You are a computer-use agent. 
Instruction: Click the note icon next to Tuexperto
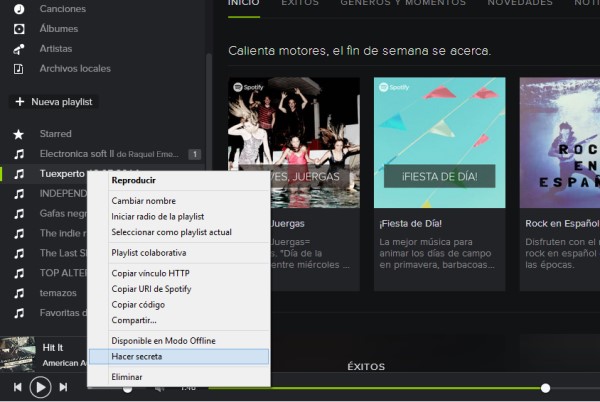click(19, 174)
